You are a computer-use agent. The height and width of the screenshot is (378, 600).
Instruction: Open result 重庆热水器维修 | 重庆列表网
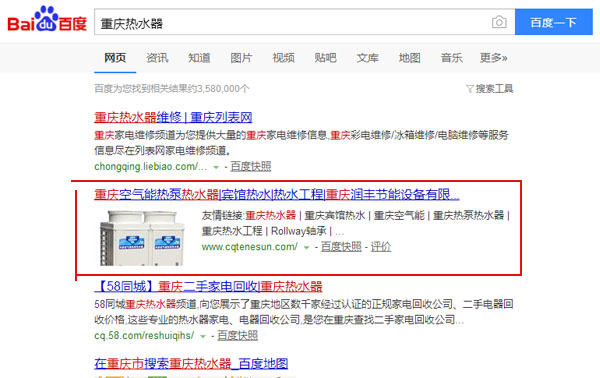pyautogui.click(x=173, y=117)
